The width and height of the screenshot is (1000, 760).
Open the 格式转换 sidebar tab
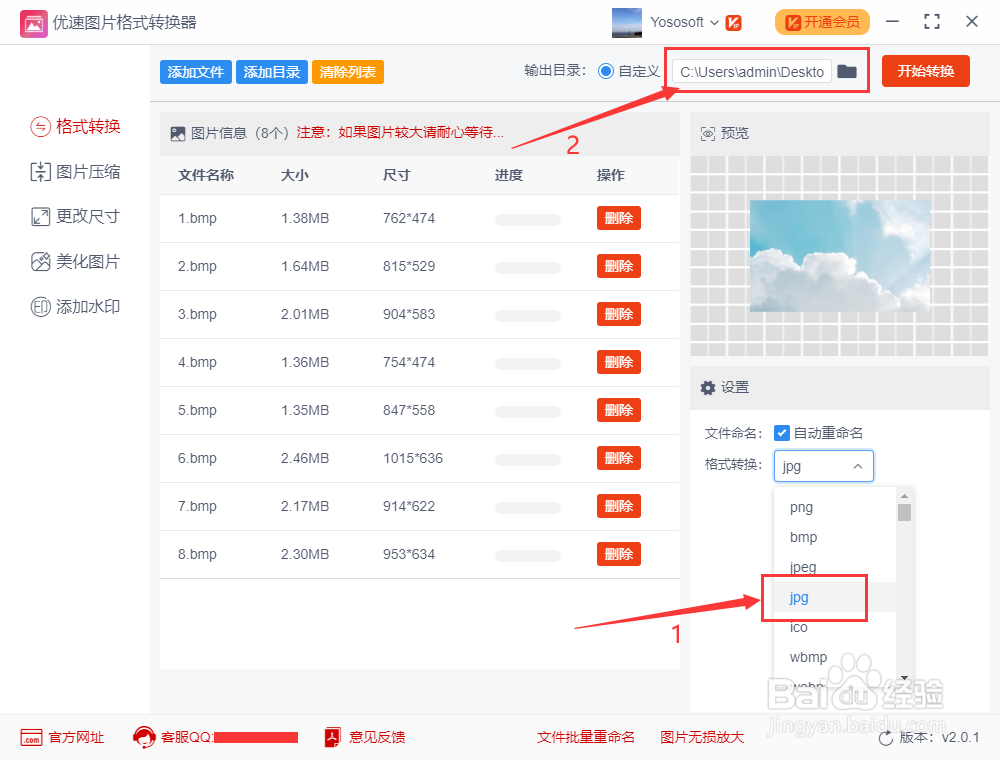[75, 126]
